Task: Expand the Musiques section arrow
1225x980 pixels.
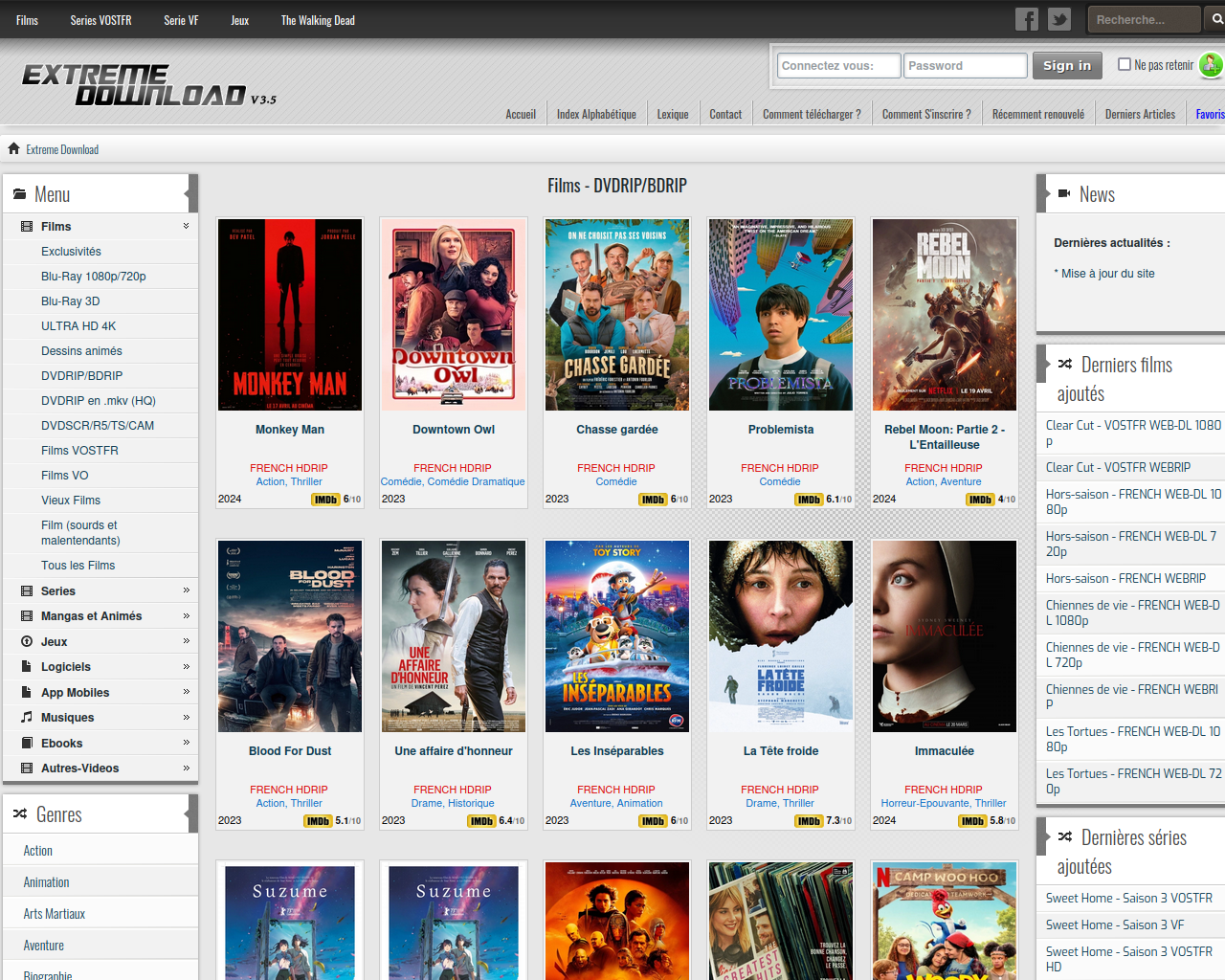Action: pos(186,718)
